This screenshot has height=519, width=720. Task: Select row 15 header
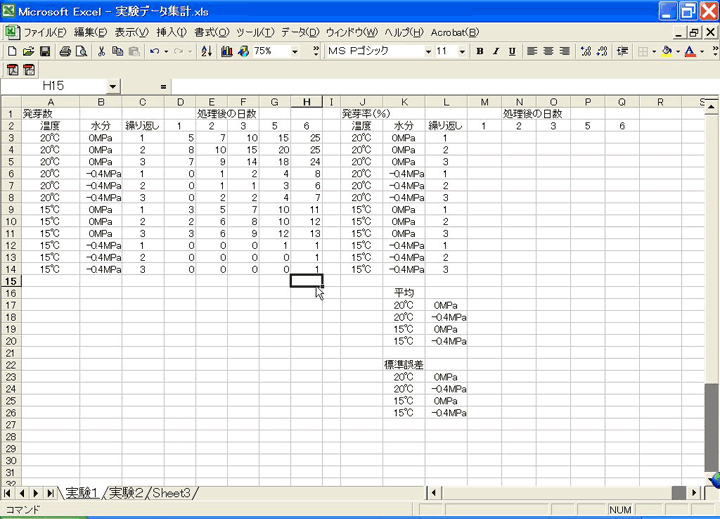click(x=10, y=281)
